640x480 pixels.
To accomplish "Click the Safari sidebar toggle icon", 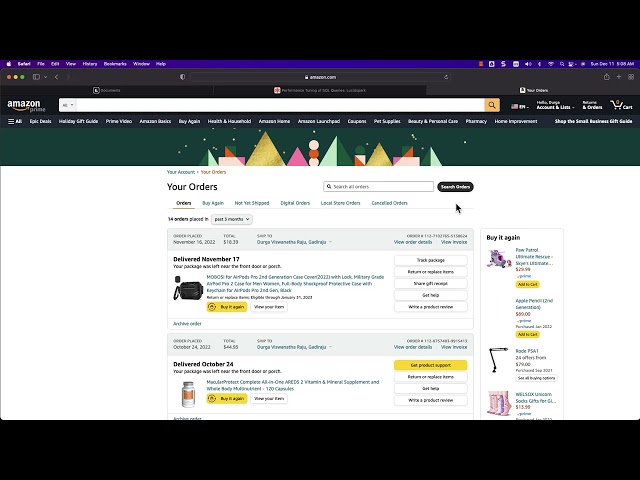I will [x=36, y=77].
